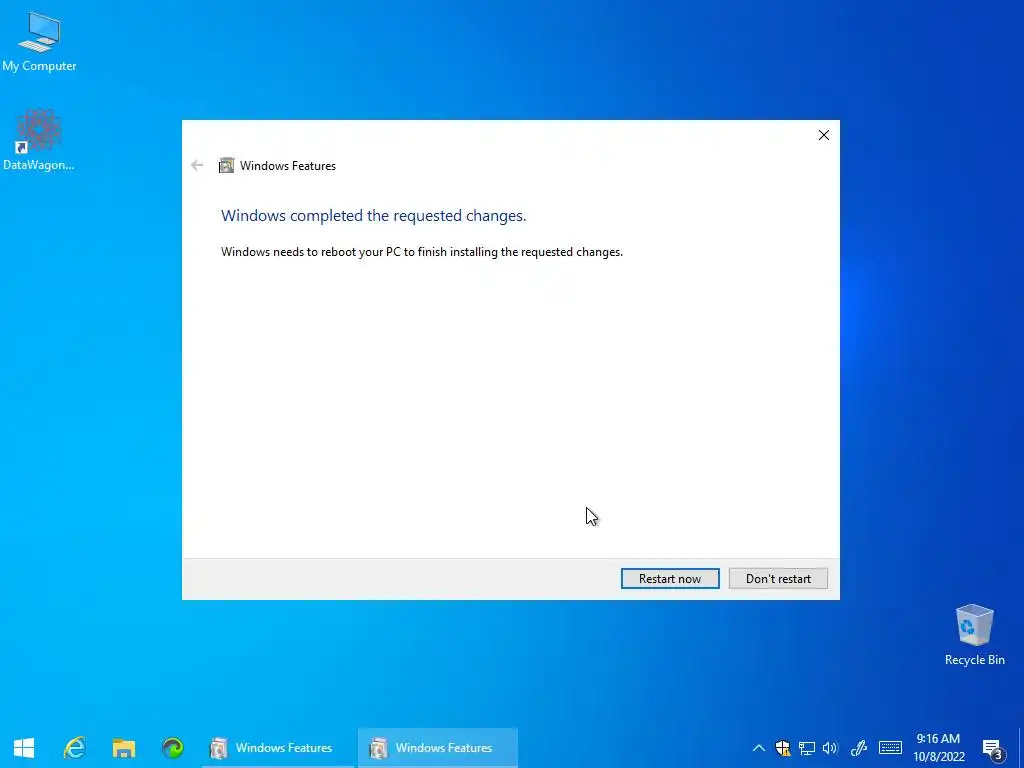The image size is (1024, 768).
Task: Open Action Center notifications icon
Action: coord(993,749)
